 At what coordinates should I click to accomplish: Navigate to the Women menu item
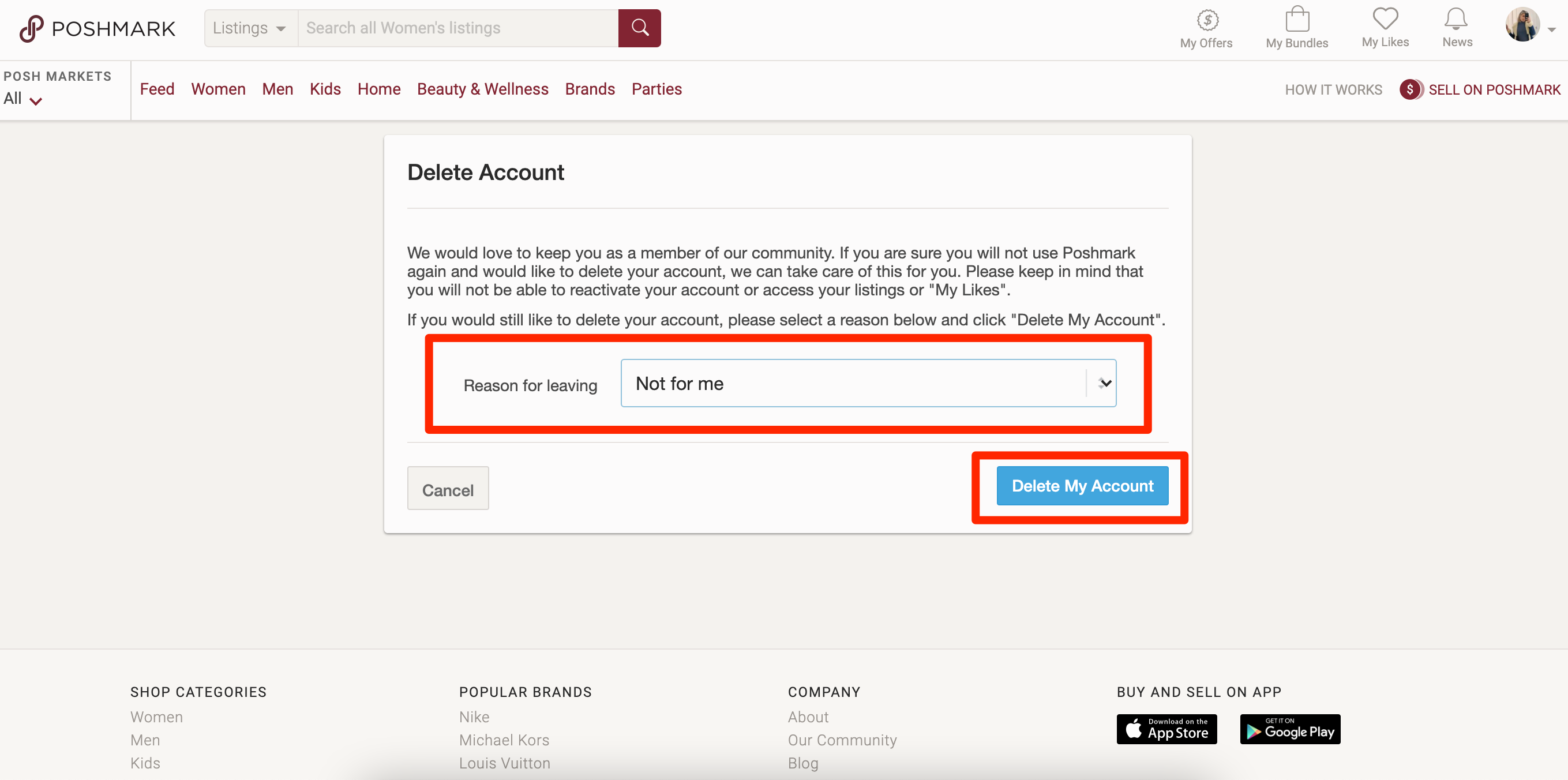click(x=218, y=89)
